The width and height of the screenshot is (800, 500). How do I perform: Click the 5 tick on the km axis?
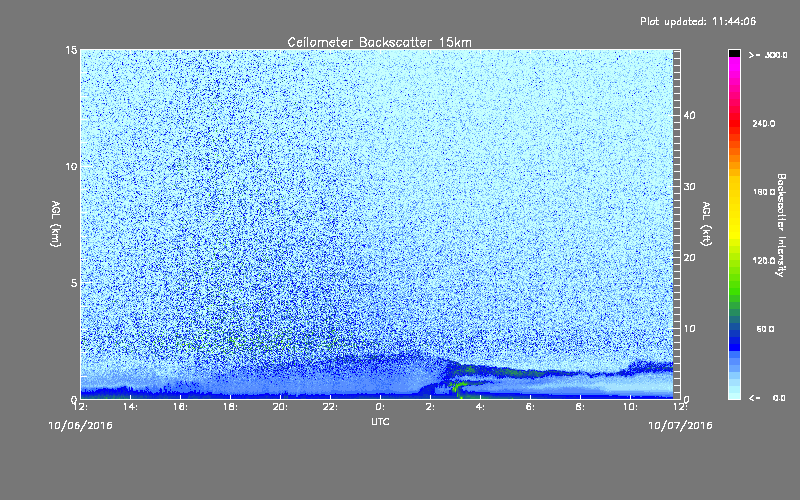74,283
